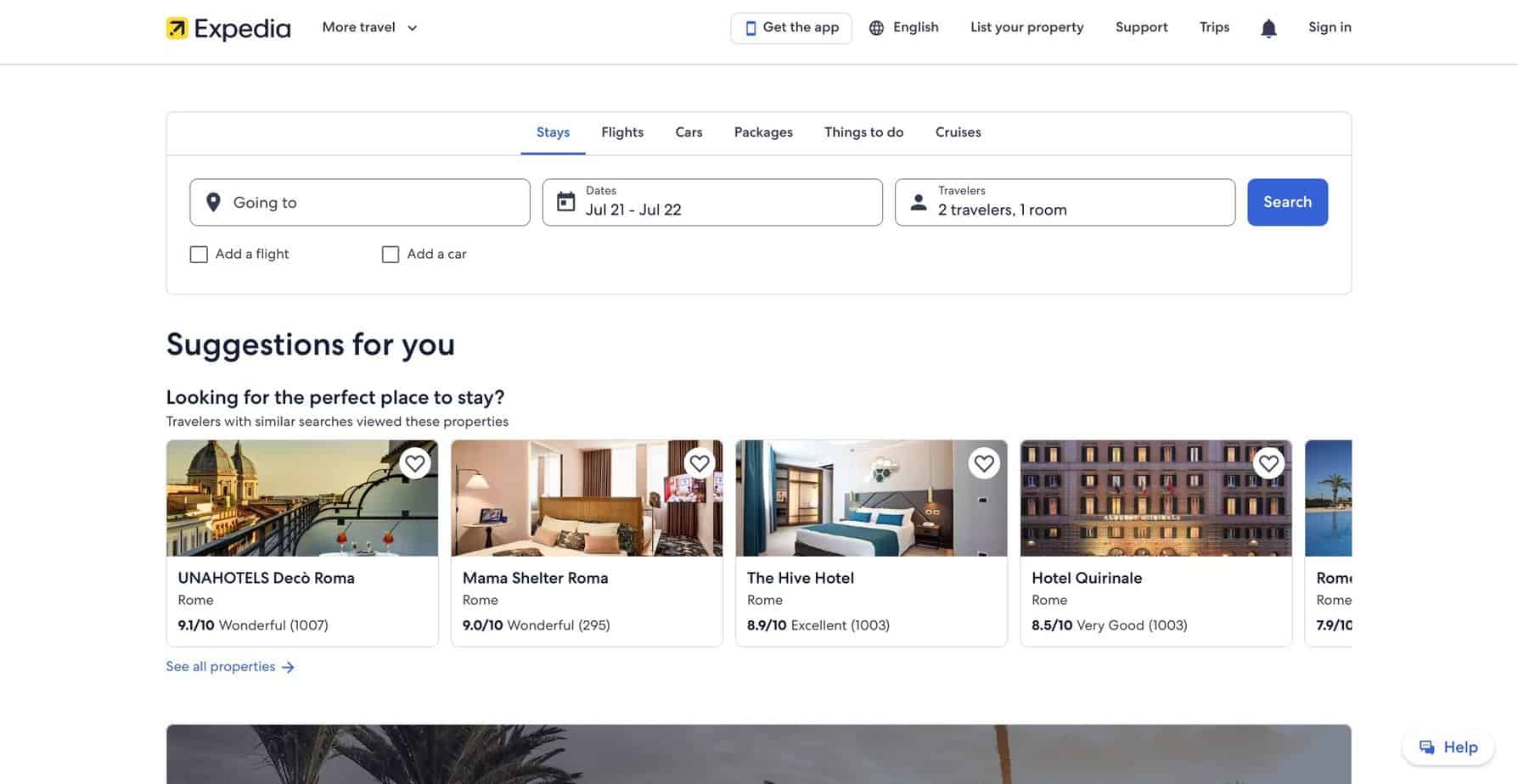Select the Stays tab
The height and width of the screenshot is (784, 1518).
pyautogui.click(x=553, y=132)
